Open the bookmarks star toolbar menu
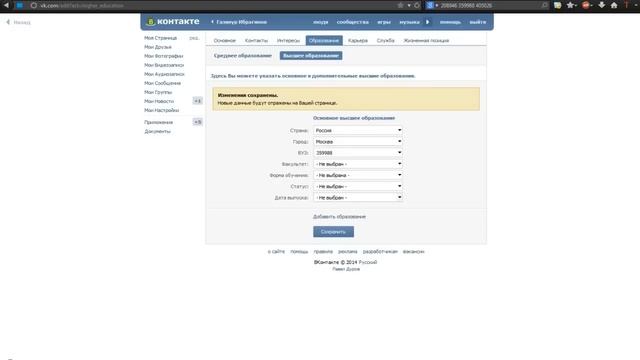 pyautogui.click(x=571, y=5)
